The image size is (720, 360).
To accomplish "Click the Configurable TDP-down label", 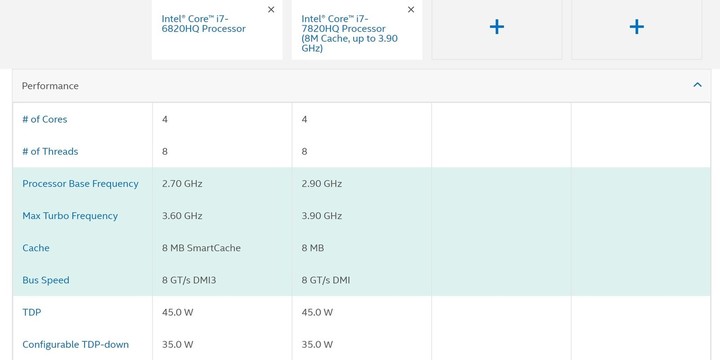I will [75, 344].
